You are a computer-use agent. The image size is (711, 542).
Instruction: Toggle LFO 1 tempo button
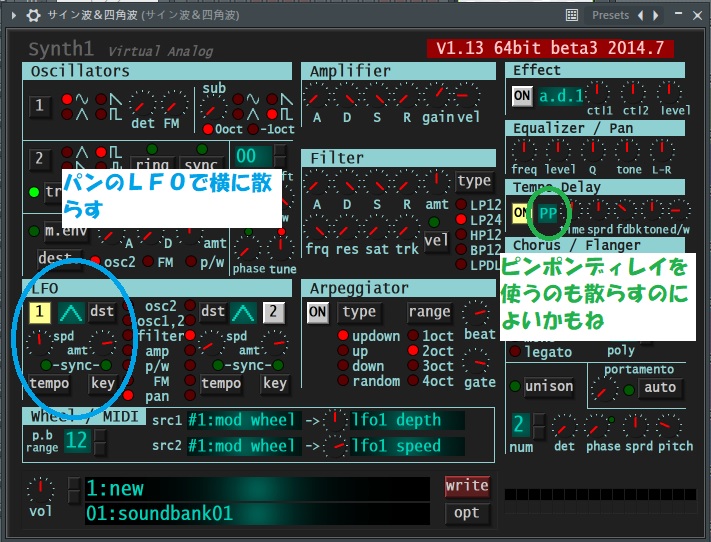coord(49,384)
